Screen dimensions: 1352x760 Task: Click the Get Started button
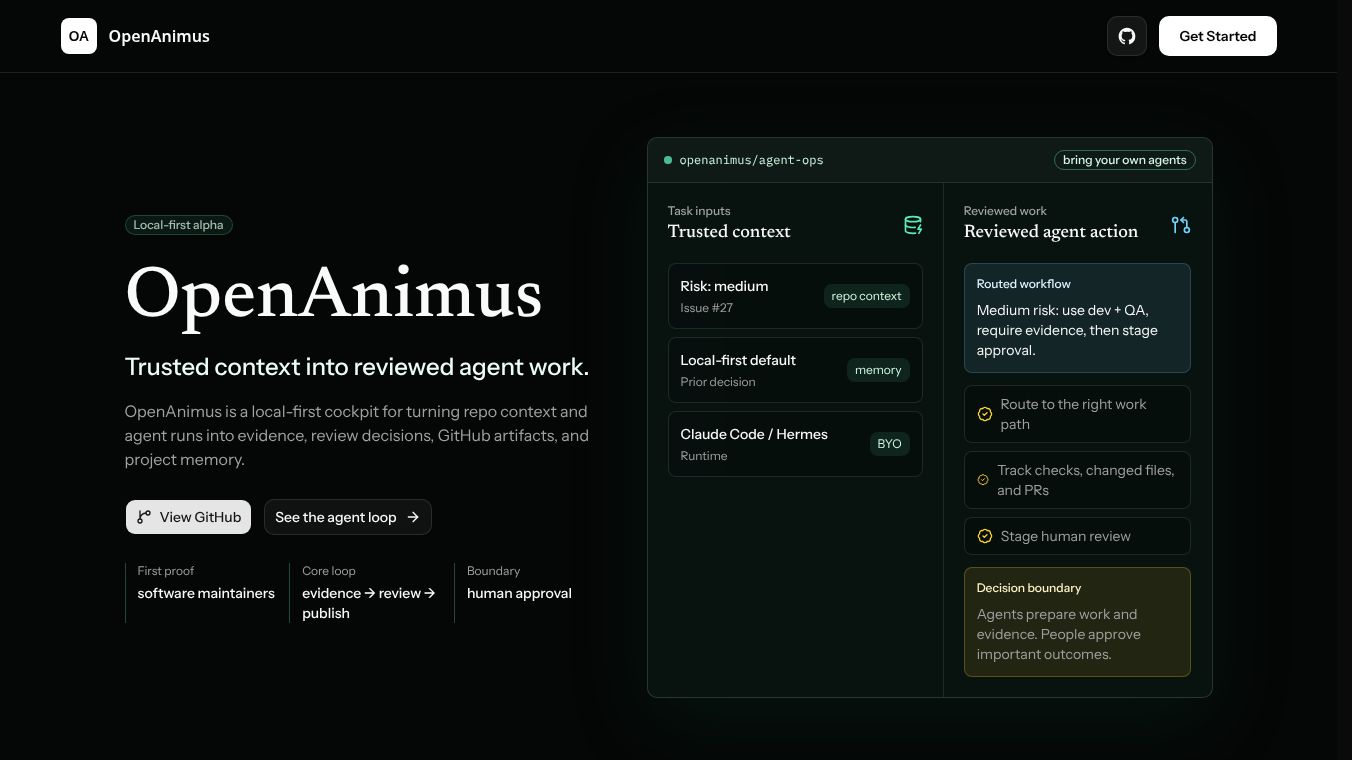(1218, 36)
